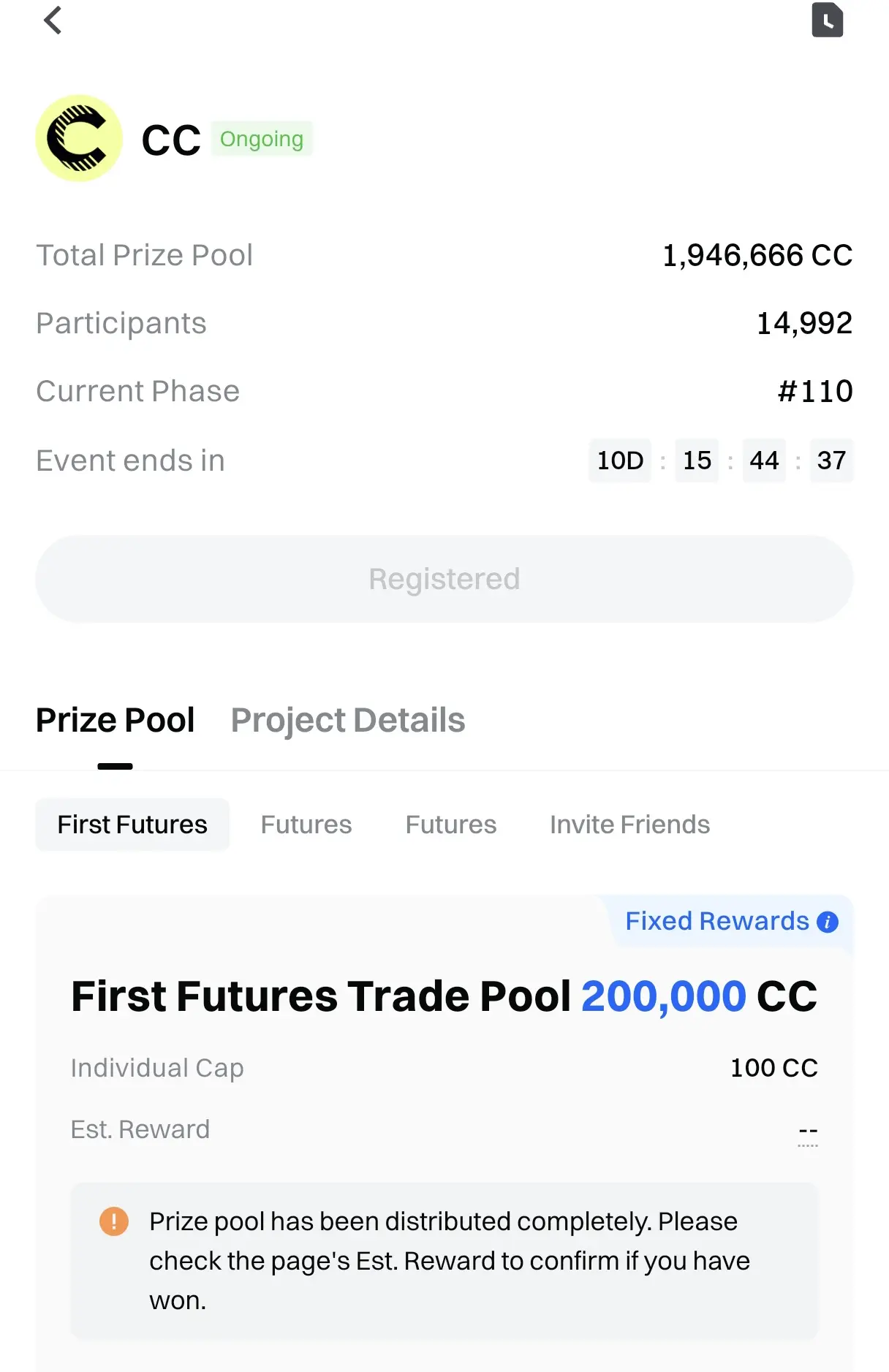The image size is (889, 1372).
Task: Select the First Futures sub-tab
Action: click(x=132, y=825)
